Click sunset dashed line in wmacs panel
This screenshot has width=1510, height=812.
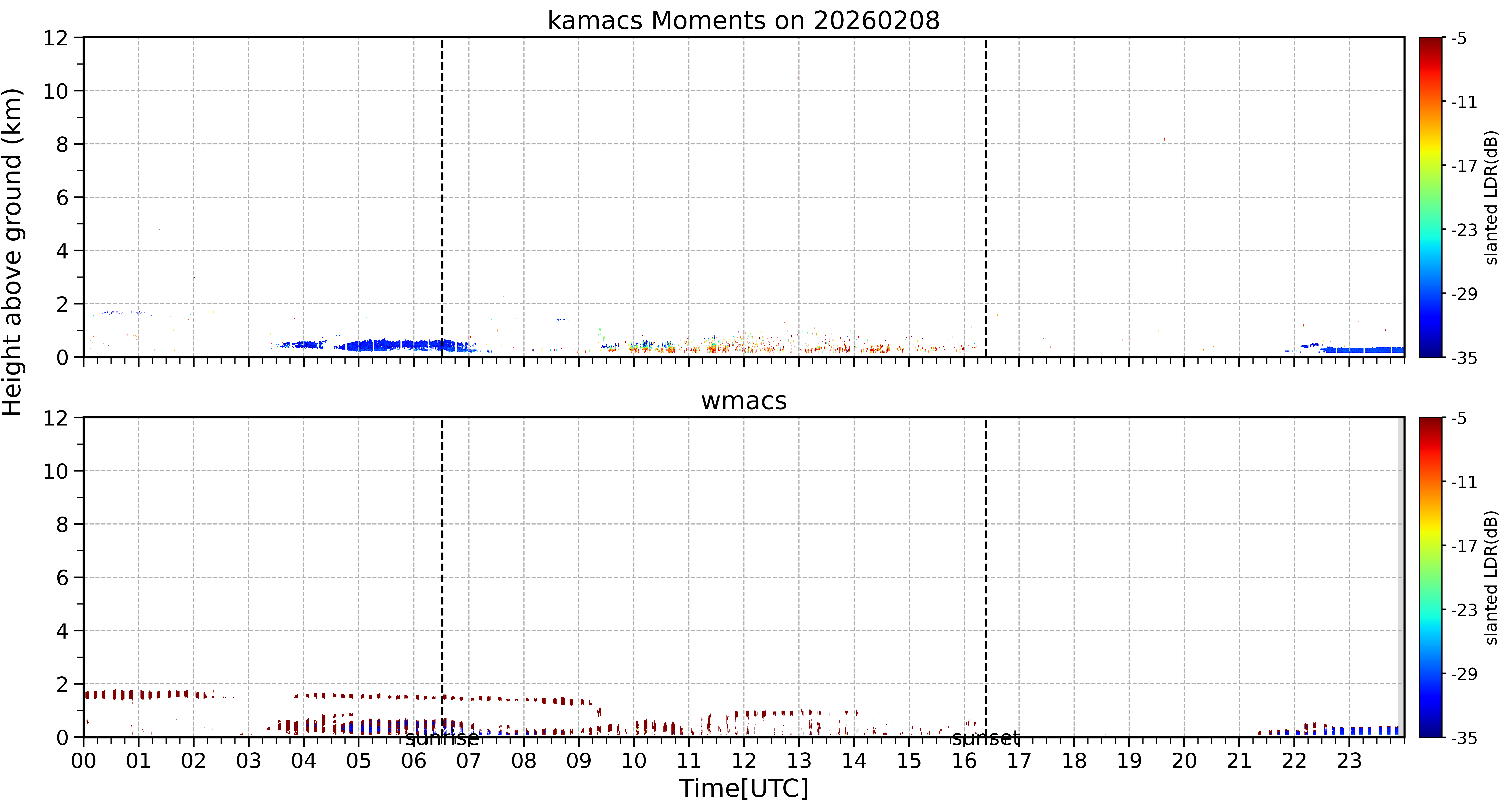pos(986,577)
